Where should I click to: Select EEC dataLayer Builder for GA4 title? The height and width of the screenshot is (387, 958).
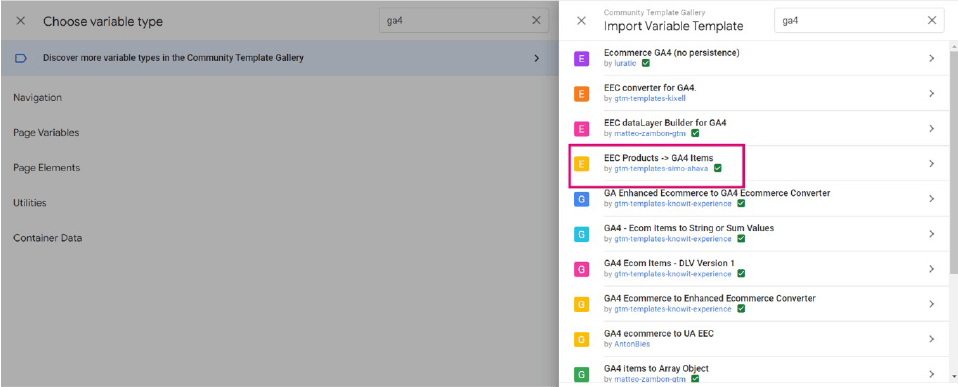tap(665, 123)
